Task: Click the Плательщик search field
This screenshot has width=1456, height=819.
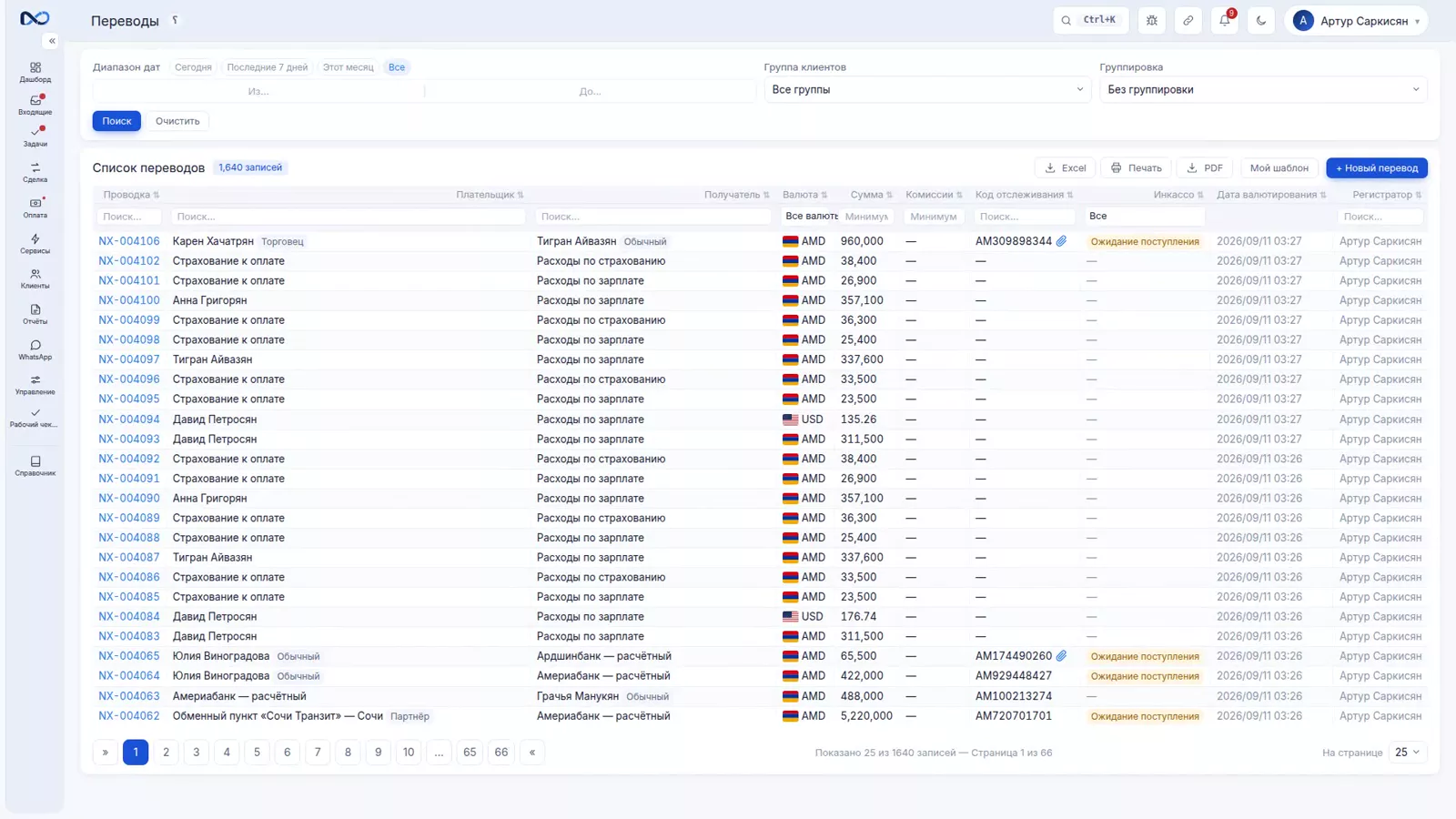Action: point(348,217)
